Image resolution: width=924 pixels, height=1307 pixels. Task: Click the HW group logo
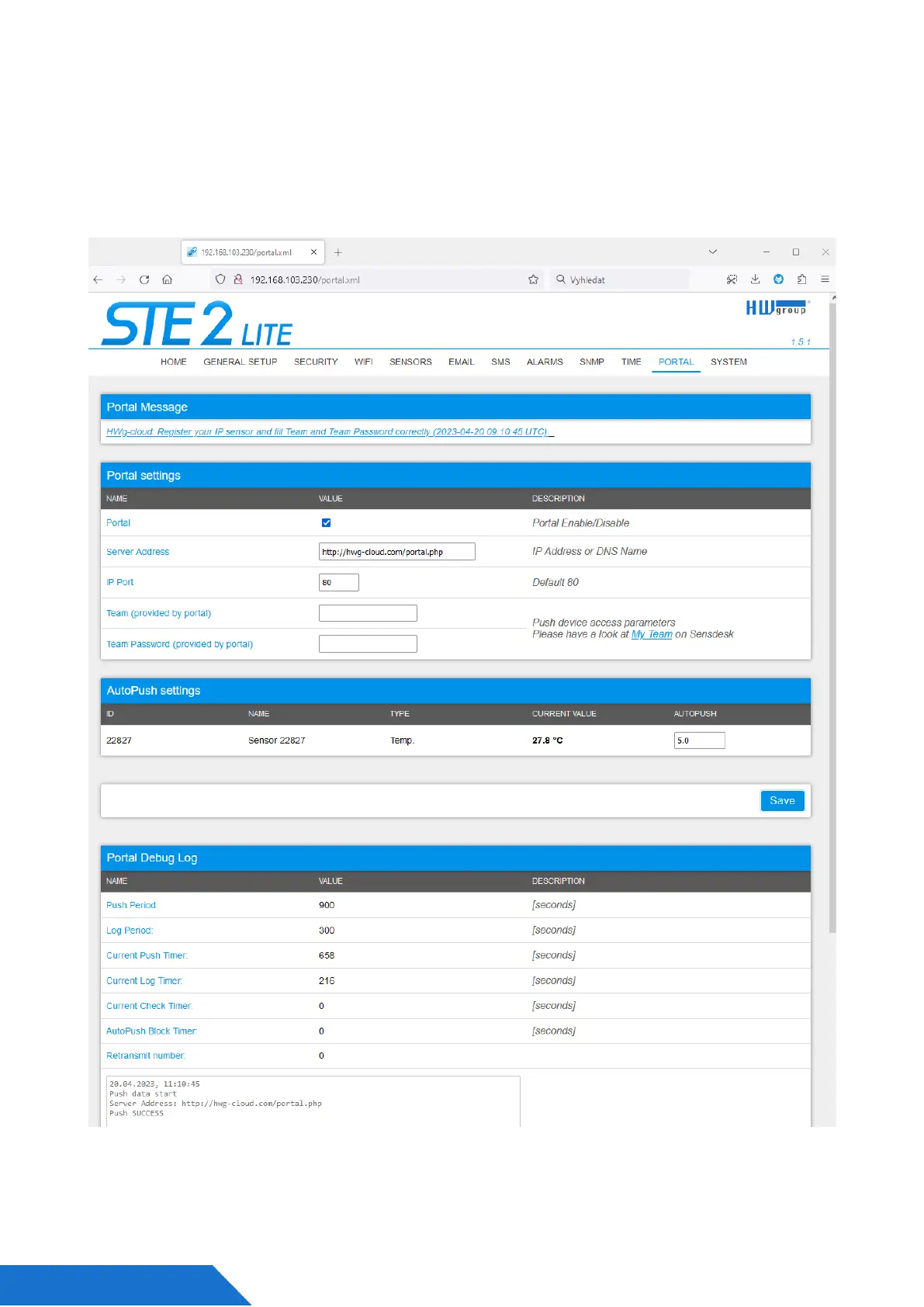(x=778, y=308)
